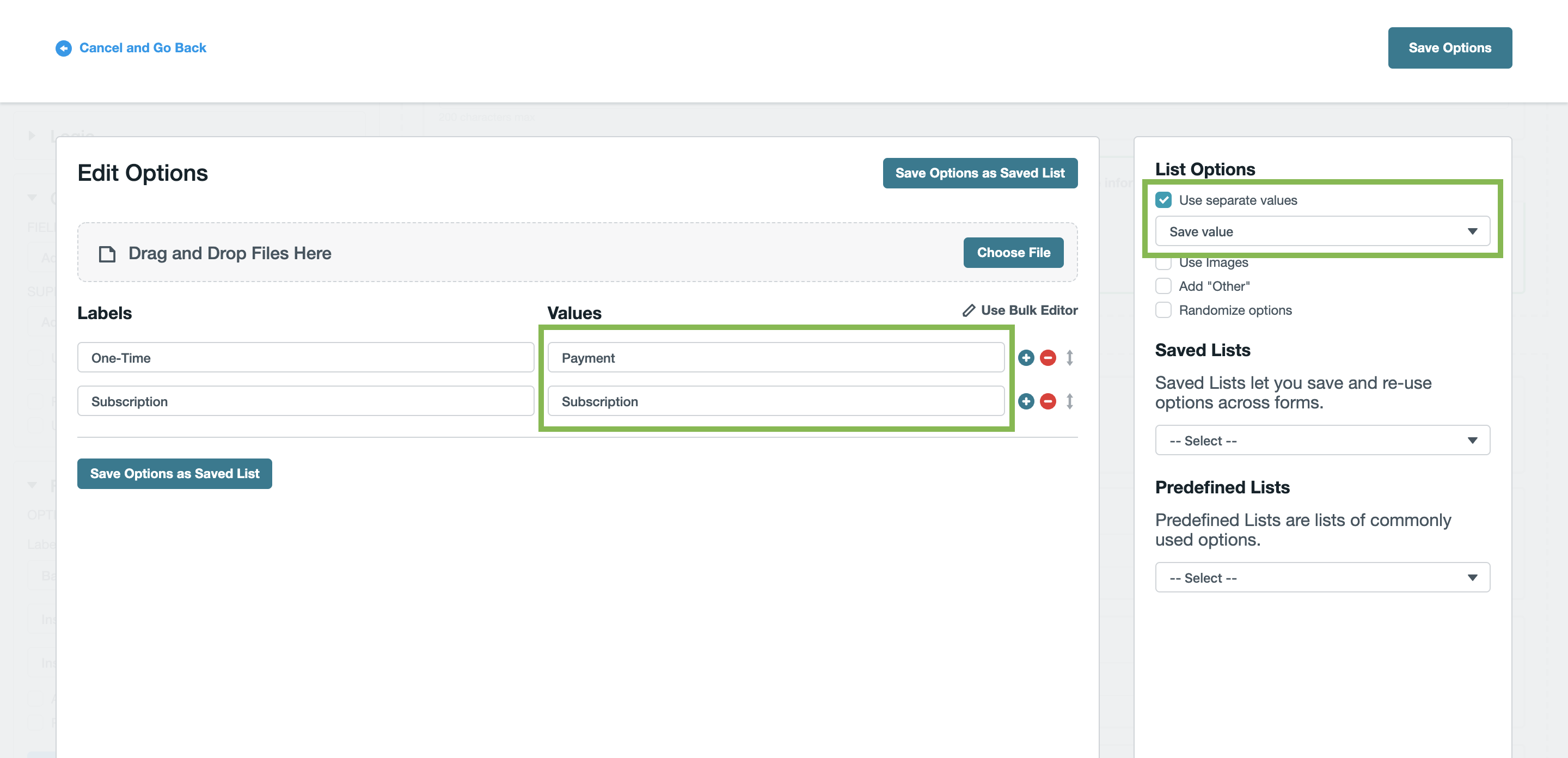This screenshot has height=758, width=1568.
Task: Uncheck Use separate values
Action: tap(1163, 200)
